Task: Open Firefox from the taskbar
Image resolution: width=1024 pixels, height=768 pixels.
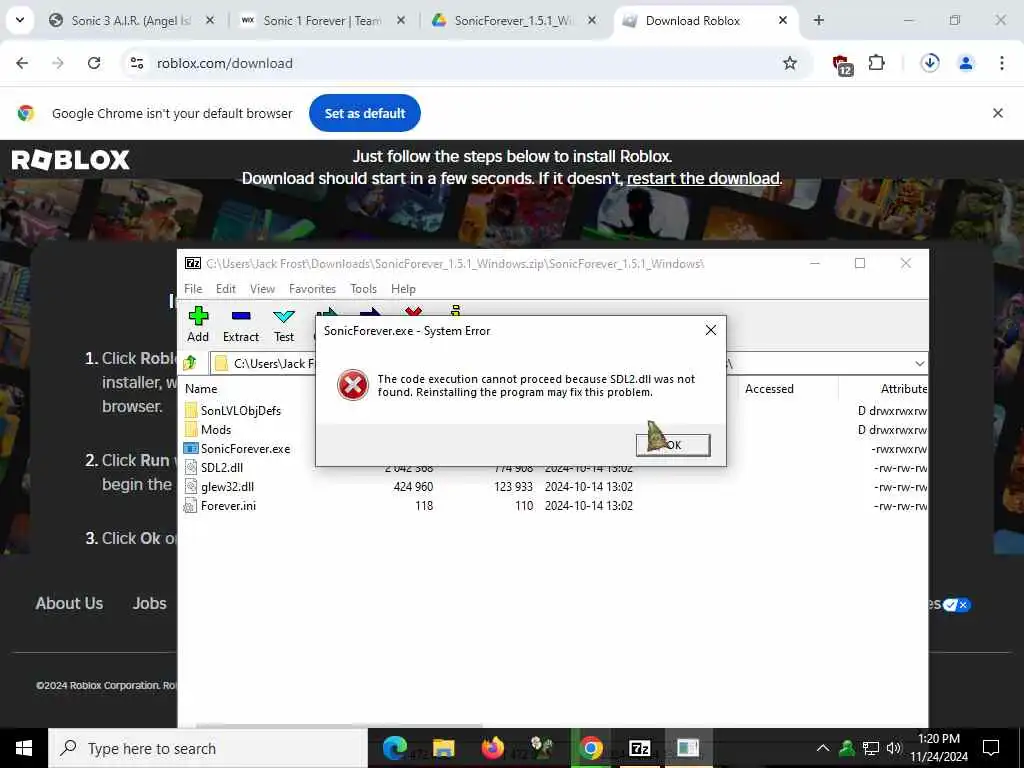Action: tap(493, 748)
